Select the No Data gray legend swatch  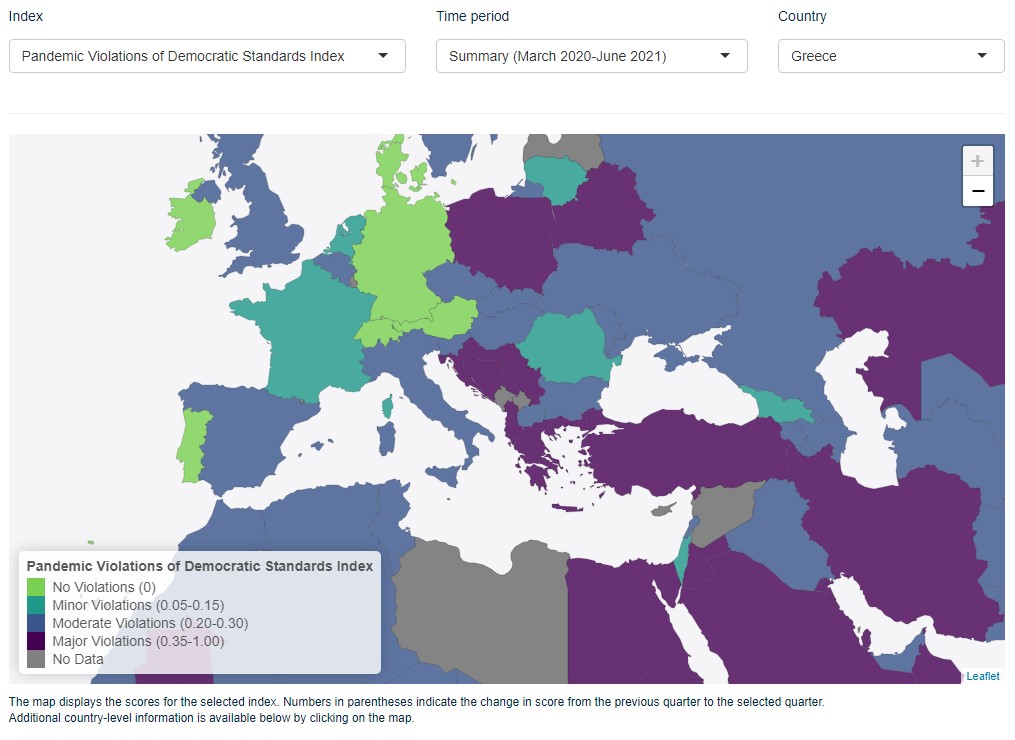click(x=36, y=659)
